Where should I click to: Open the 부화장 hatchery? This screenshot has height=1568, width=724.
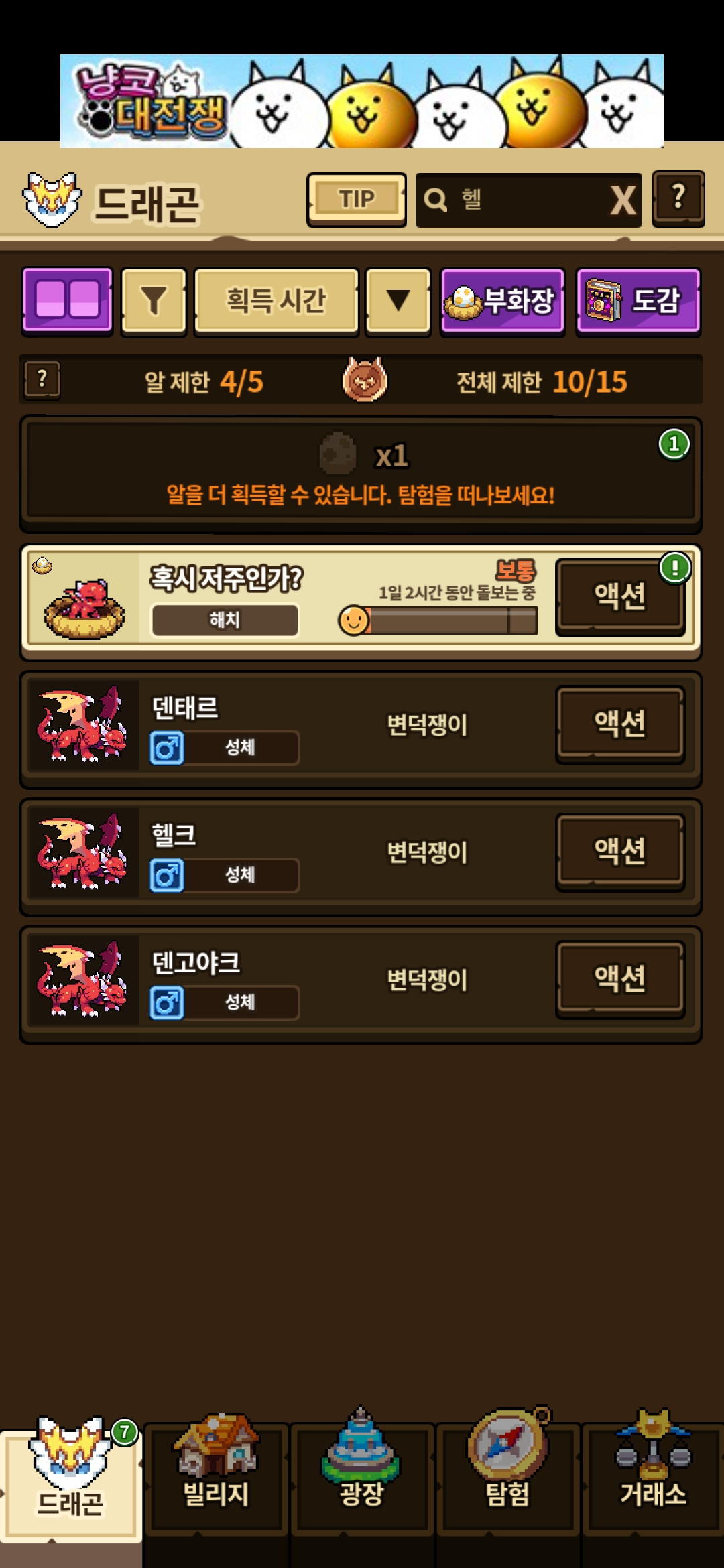tap(502, 301)
